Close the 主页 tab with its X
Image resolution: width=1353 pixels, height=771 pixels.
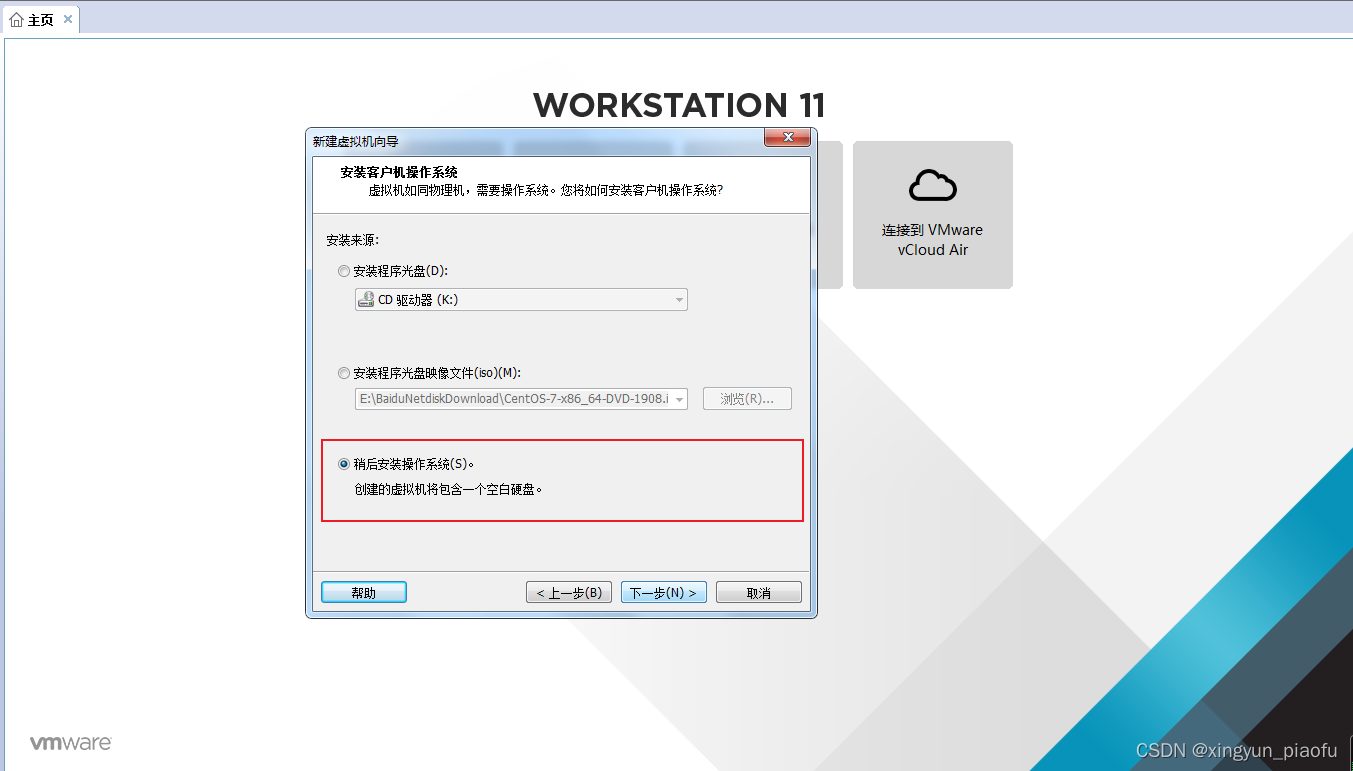[x=68, y=19]
